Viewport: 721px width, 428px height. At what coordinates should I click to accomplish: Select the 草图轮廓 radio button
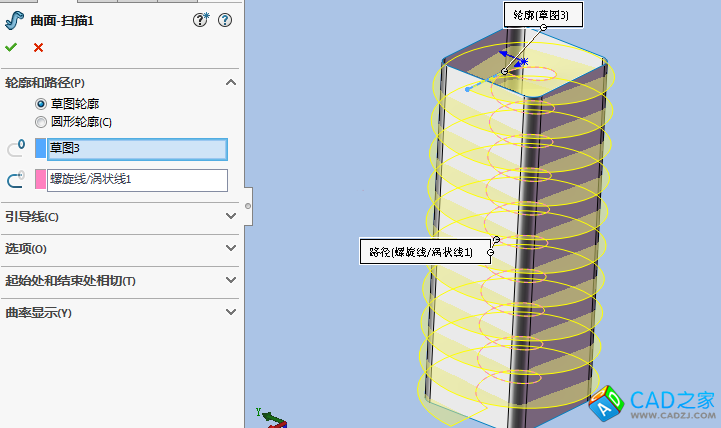pos(41,103)
